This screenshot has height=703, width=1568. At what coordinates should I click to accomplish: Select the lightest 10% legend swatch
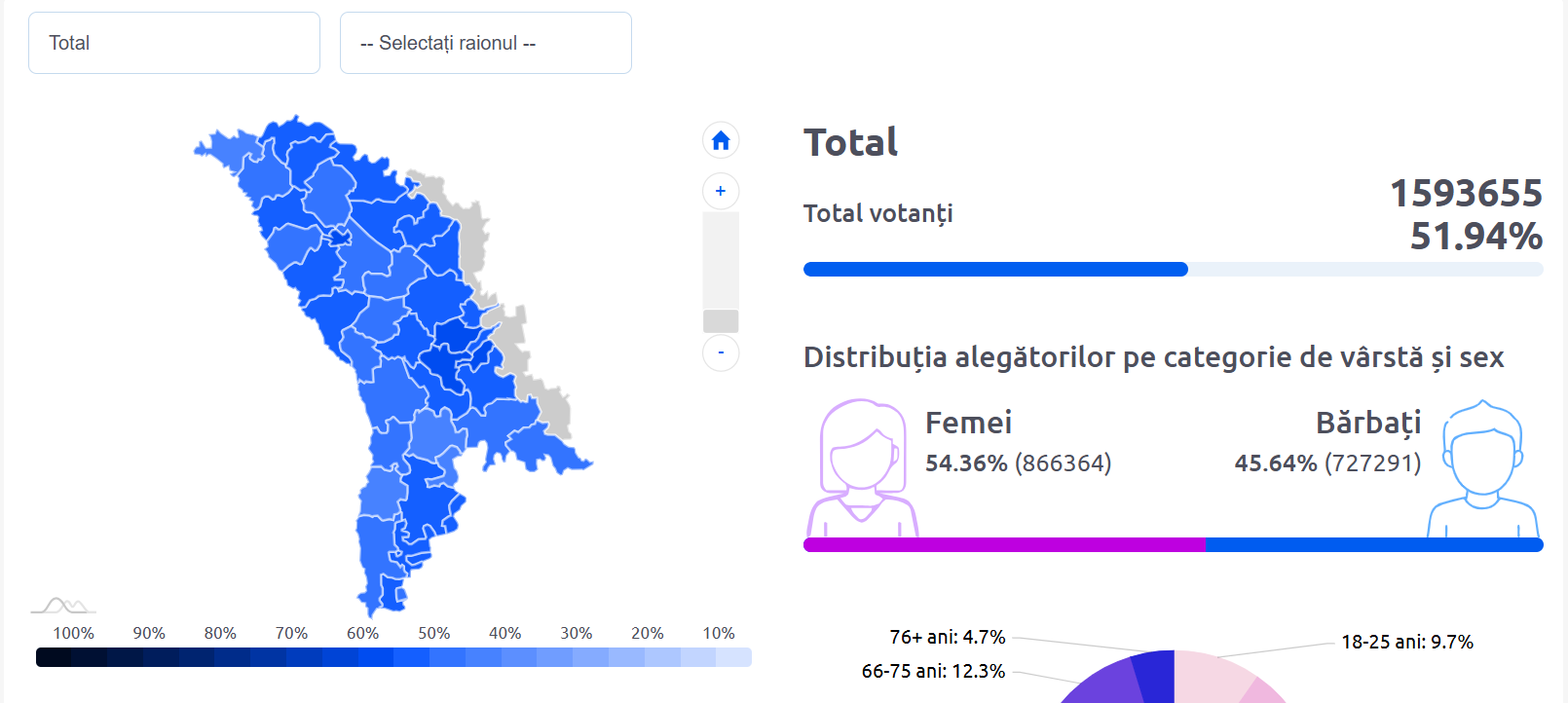(733, 657)
